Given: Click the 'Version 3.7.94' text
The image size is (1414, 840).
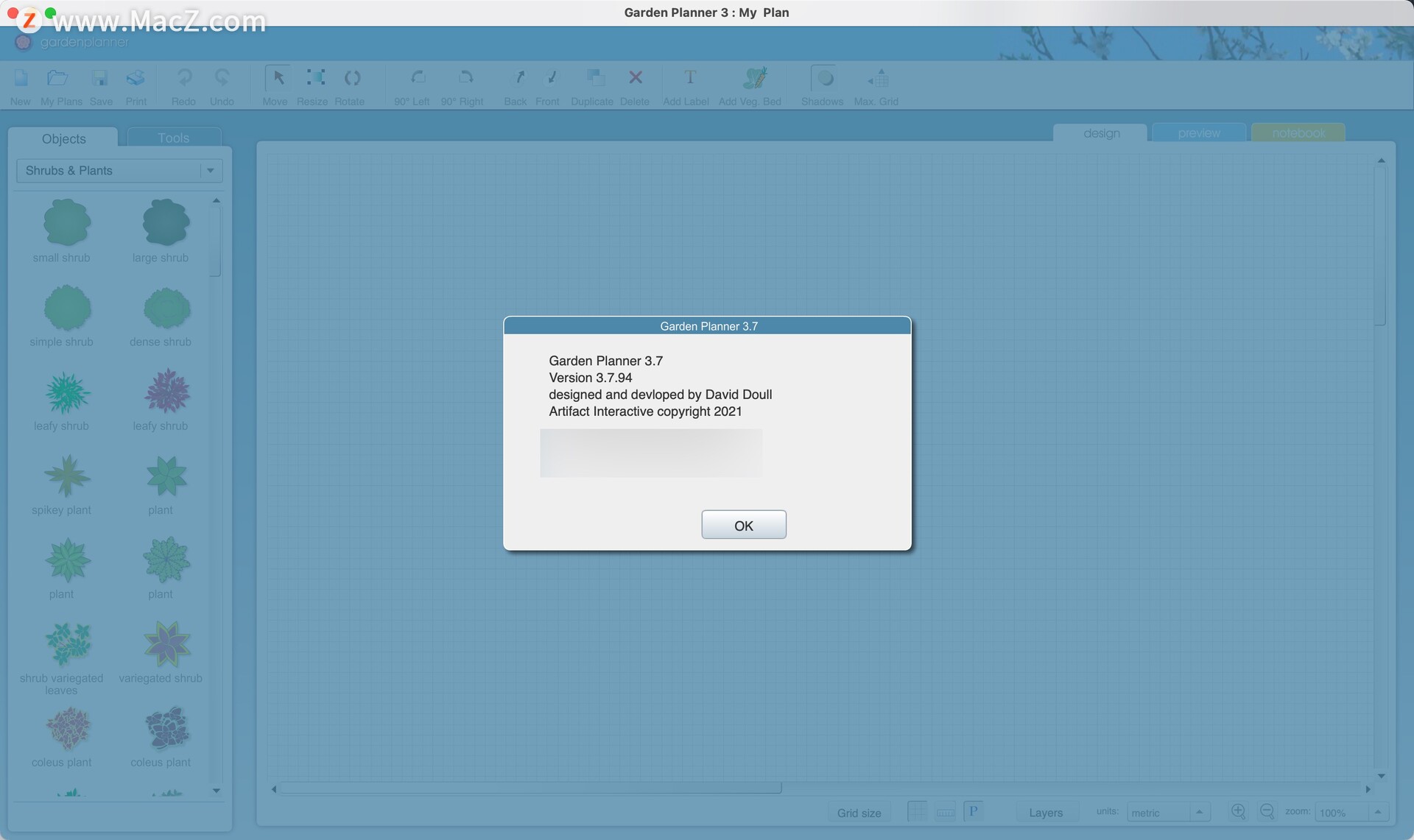Looking at the screenshot, I should coord(590,378).
